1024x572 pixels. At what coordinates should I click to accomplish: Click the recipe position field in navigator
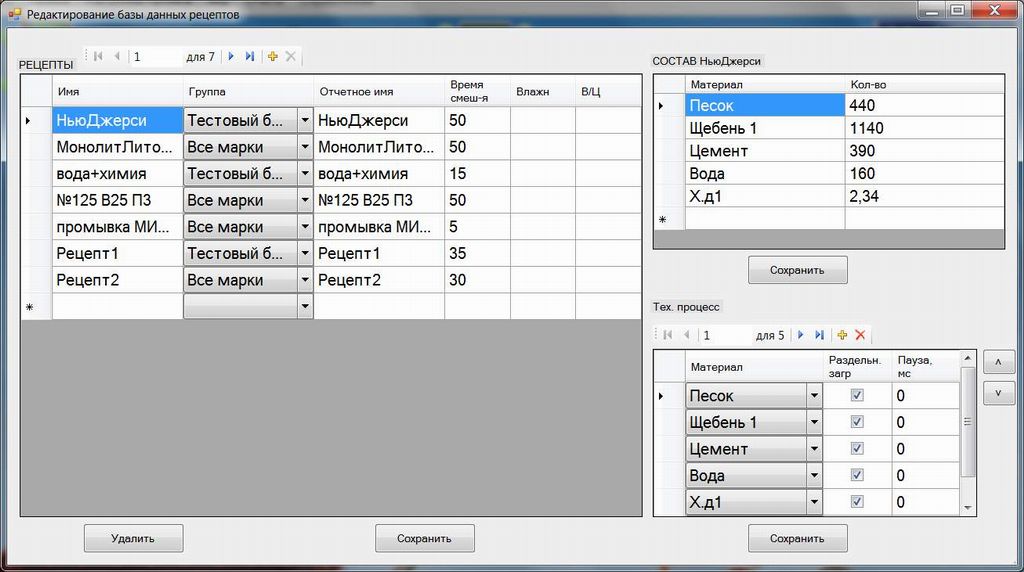[155, 57]
